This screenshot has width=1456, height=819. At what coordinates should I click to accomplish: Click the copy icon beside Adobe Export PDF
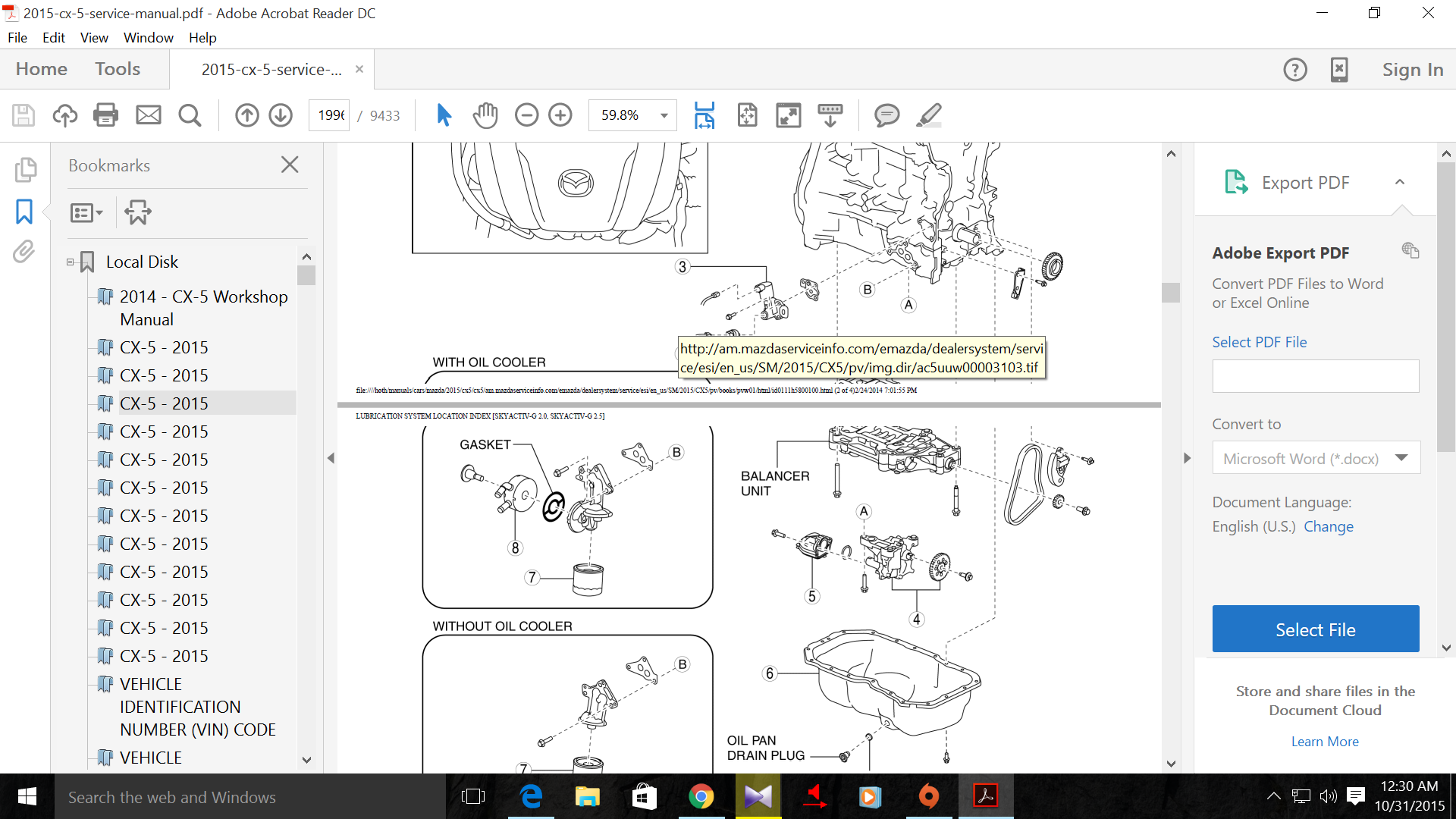1410,250
